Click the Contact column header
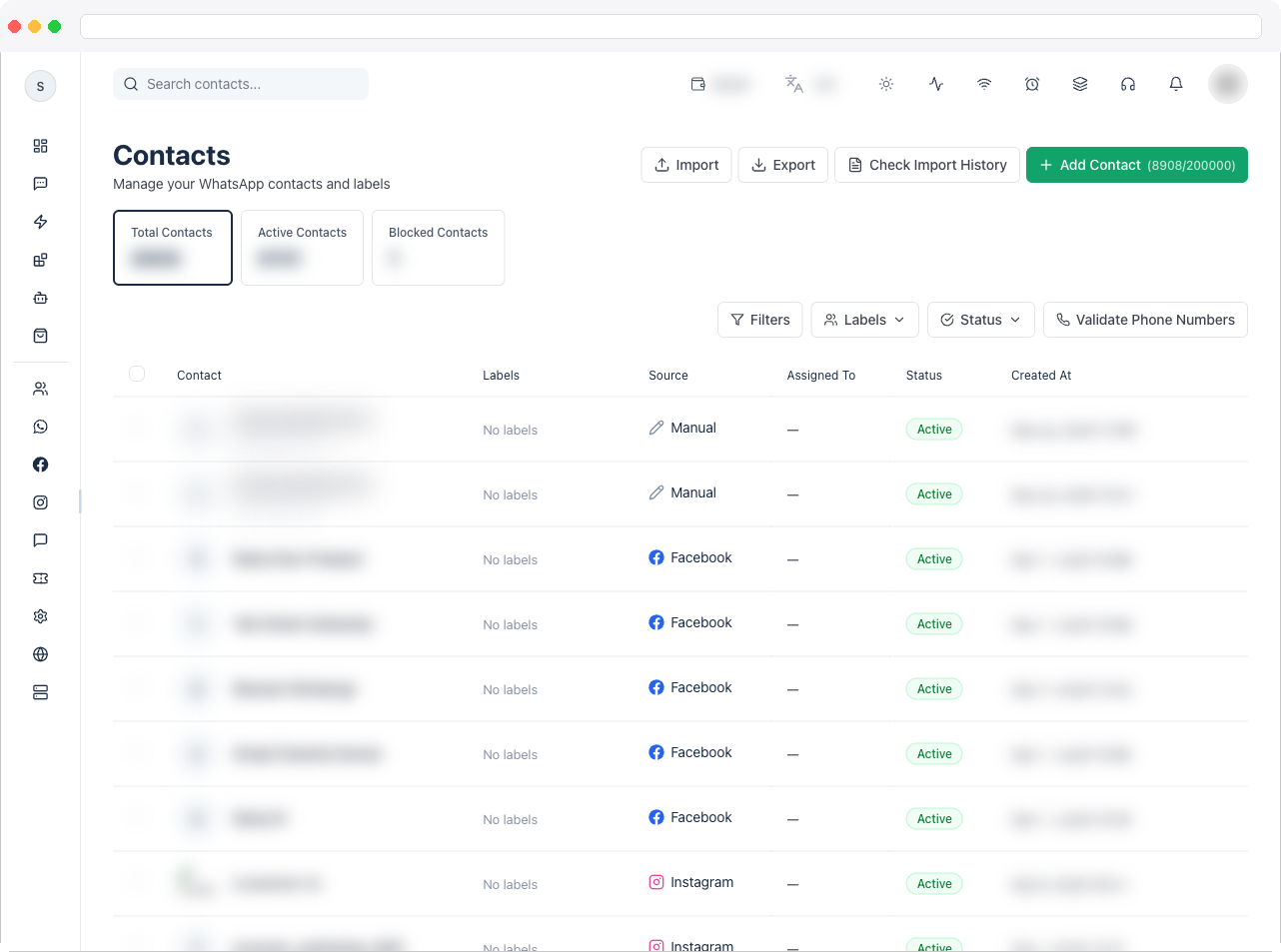The width and height of the screenshot is (1281, 952). point(199,376)
